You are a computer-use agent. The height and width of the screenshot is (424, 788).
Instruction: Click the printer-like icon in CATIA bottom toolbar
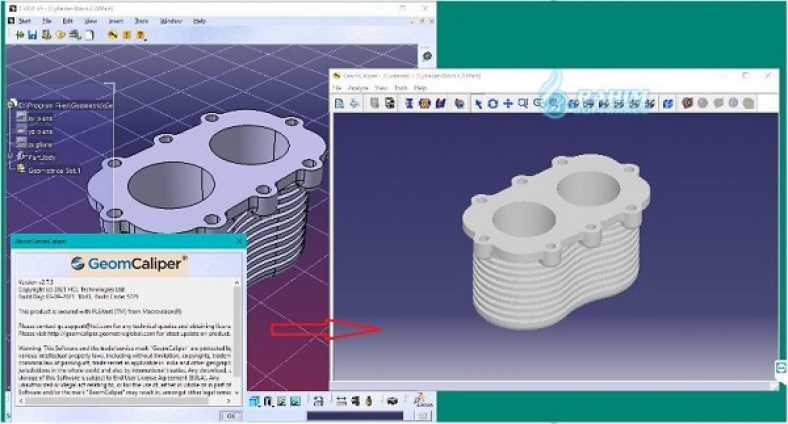(x=392, y=401)
